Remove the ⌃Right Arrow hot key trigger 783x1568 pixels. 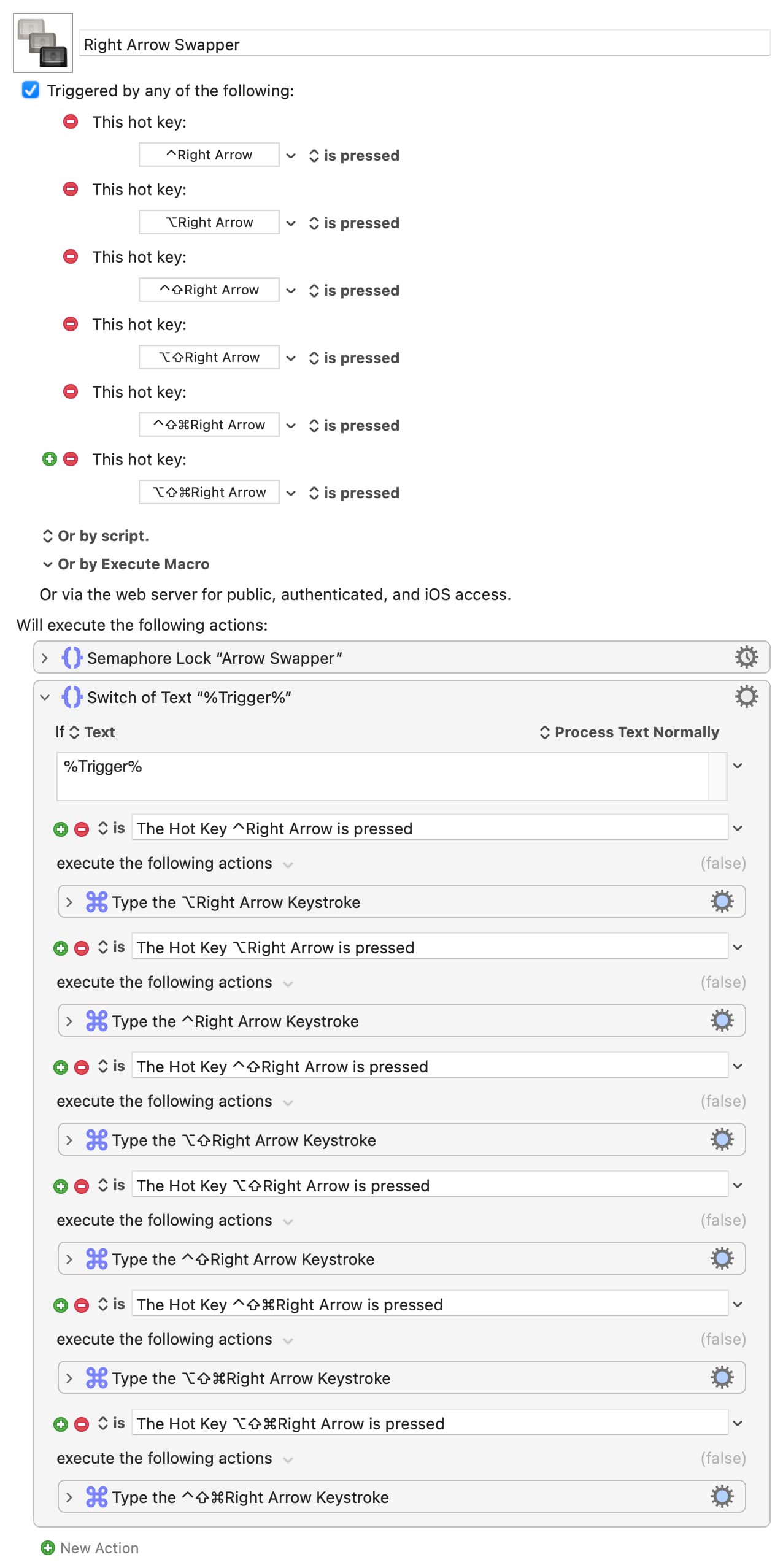coord(71,121)
